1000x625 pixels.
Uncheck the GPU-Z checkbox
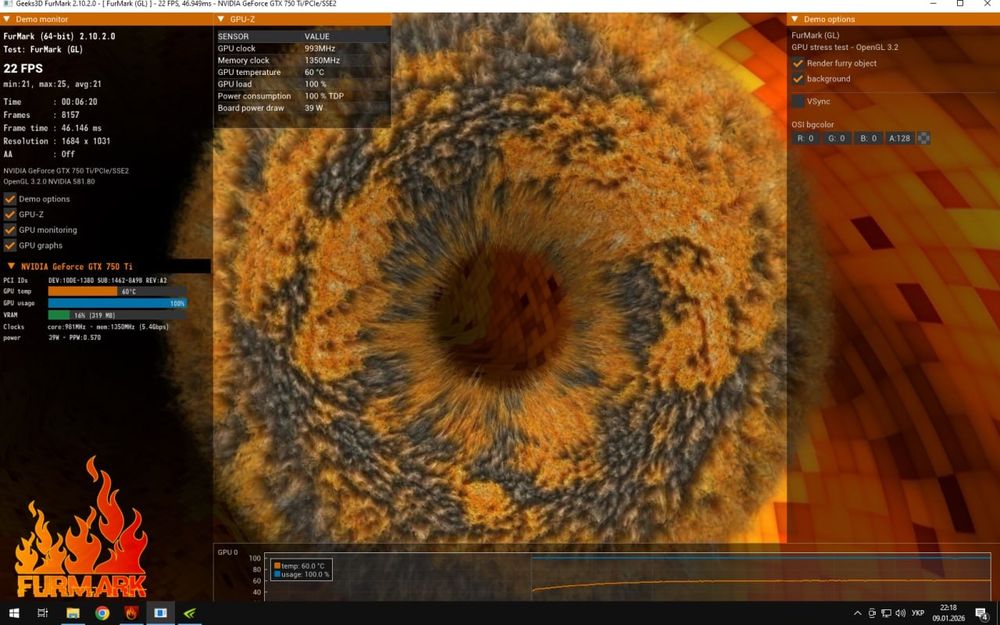10,214
